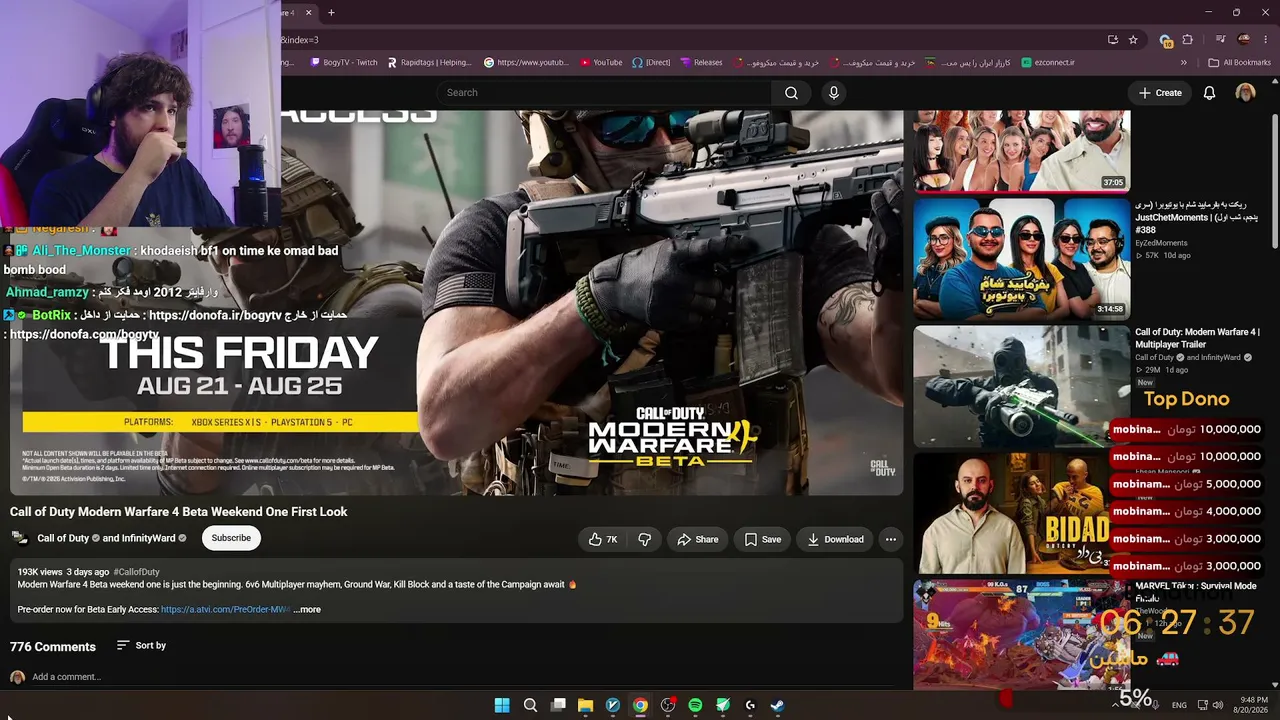The height and width of the screenshot is (720, 1280).
Task: Focus the YouTube search field
Action: pos(603,93)
